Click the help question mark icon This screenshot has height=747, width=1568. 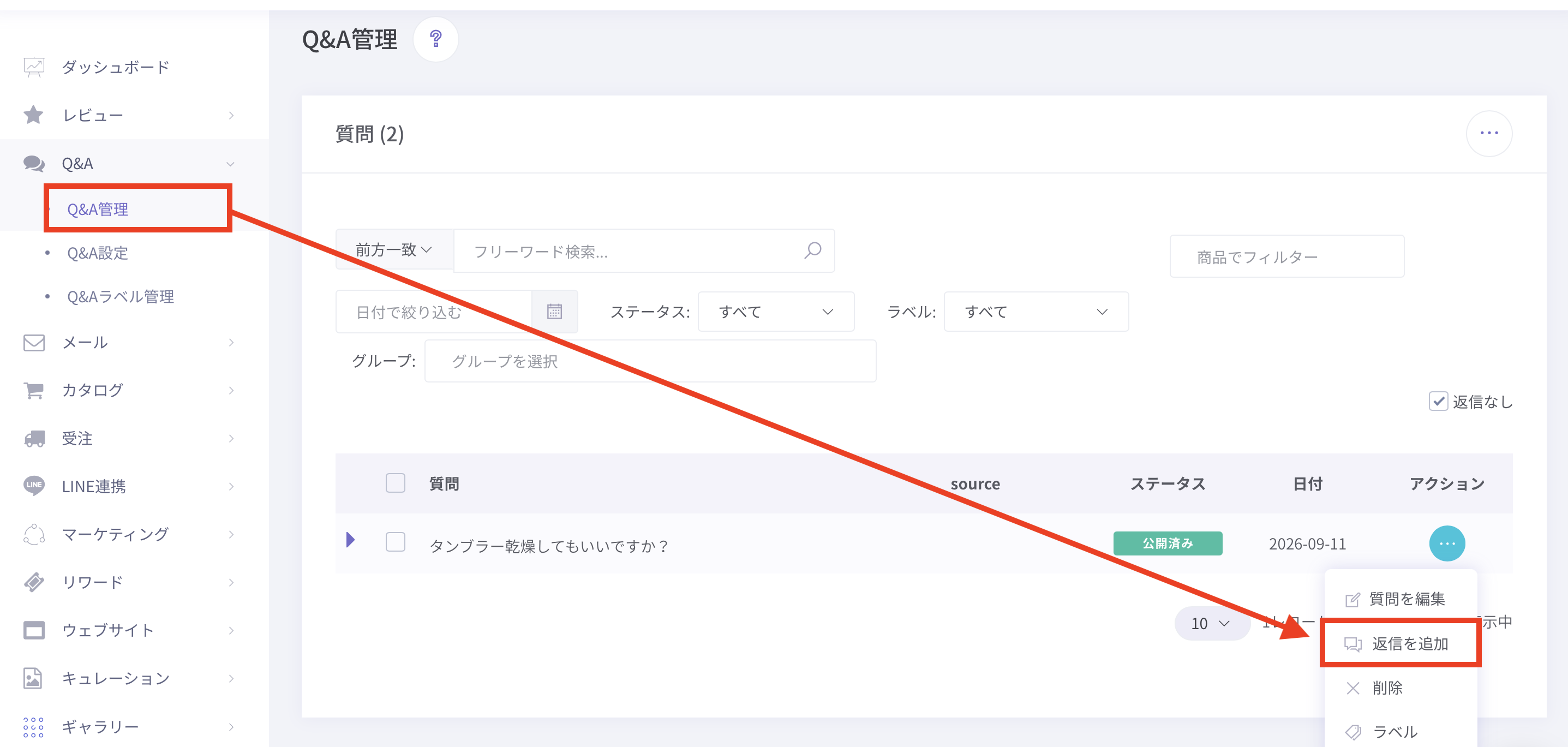click(435, 40)
